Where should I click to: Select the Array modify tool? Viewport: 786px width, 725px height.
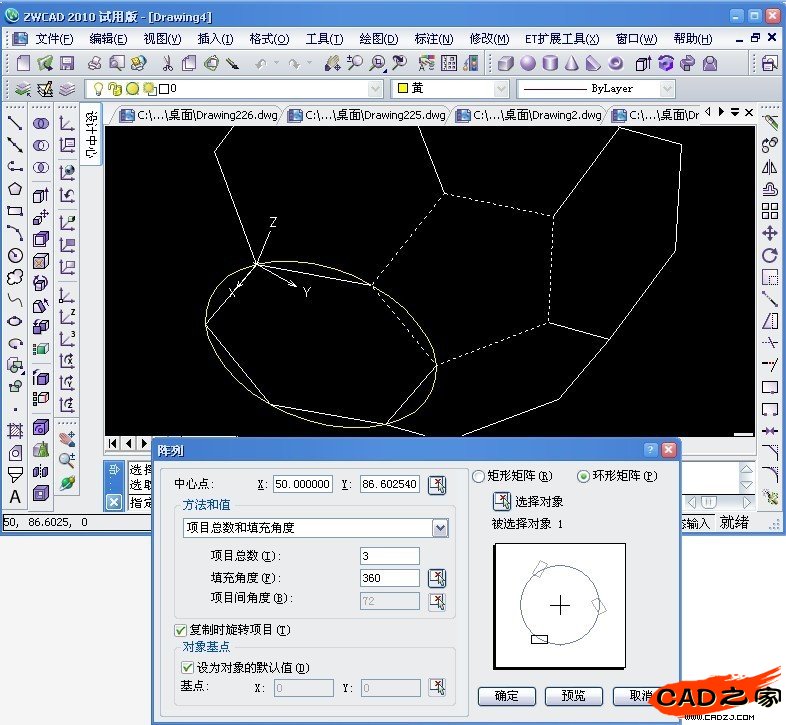coord(769,211)
